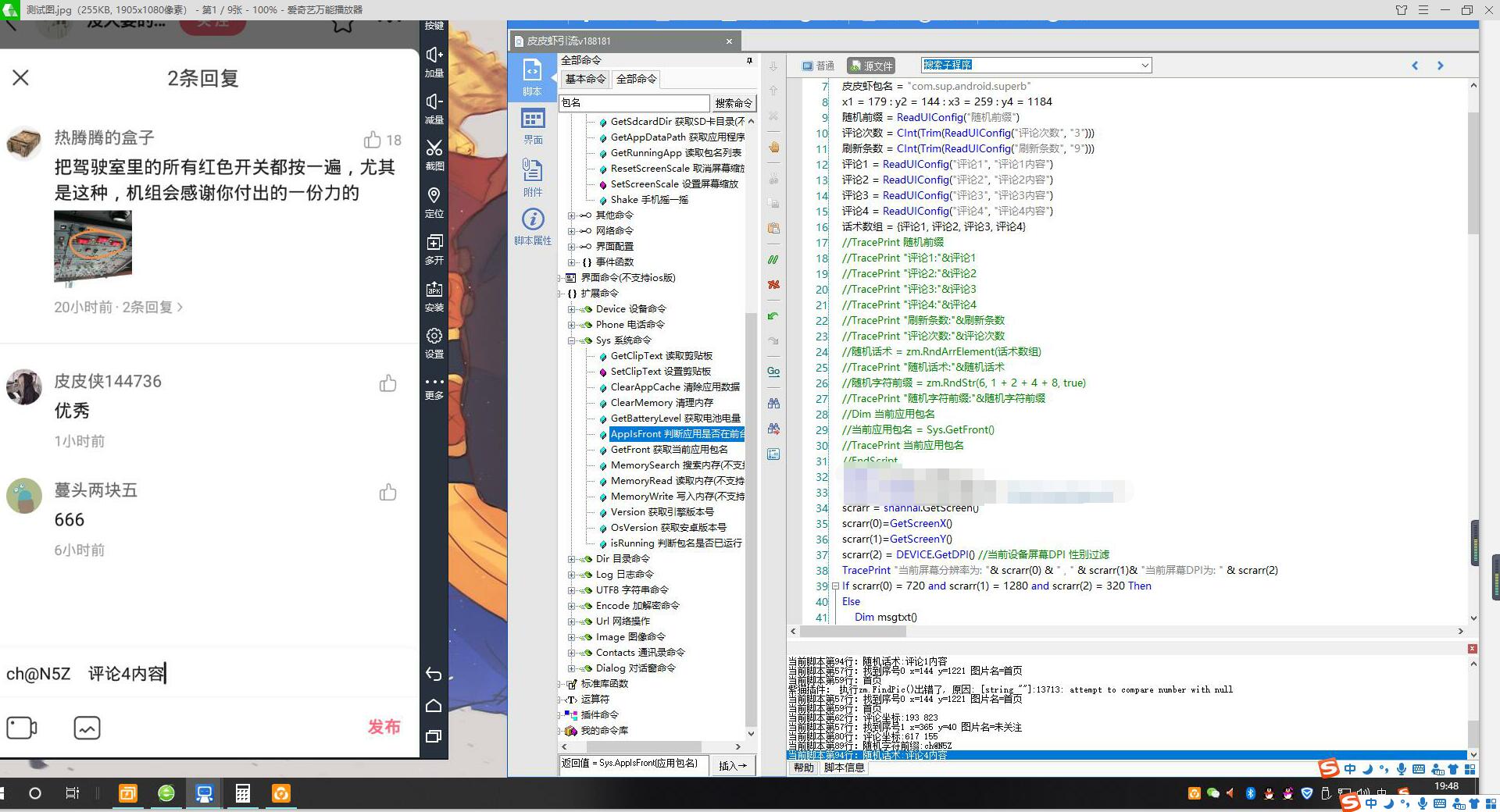Open the 搜索子程序 dropdown list
The image size is (1500, 812).
tap(1145, 66)
